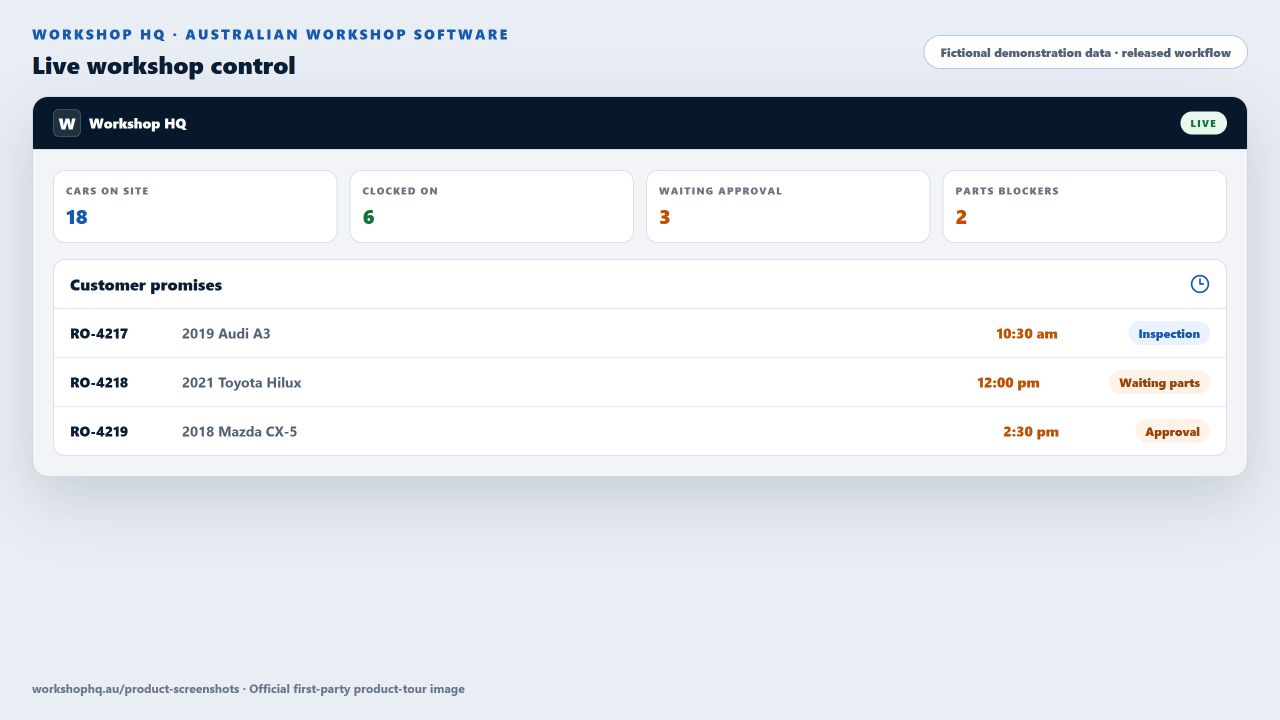1280x720 pixels.
Task: Click the Waiting parts status tag
Action: [x=1159, y=383]
